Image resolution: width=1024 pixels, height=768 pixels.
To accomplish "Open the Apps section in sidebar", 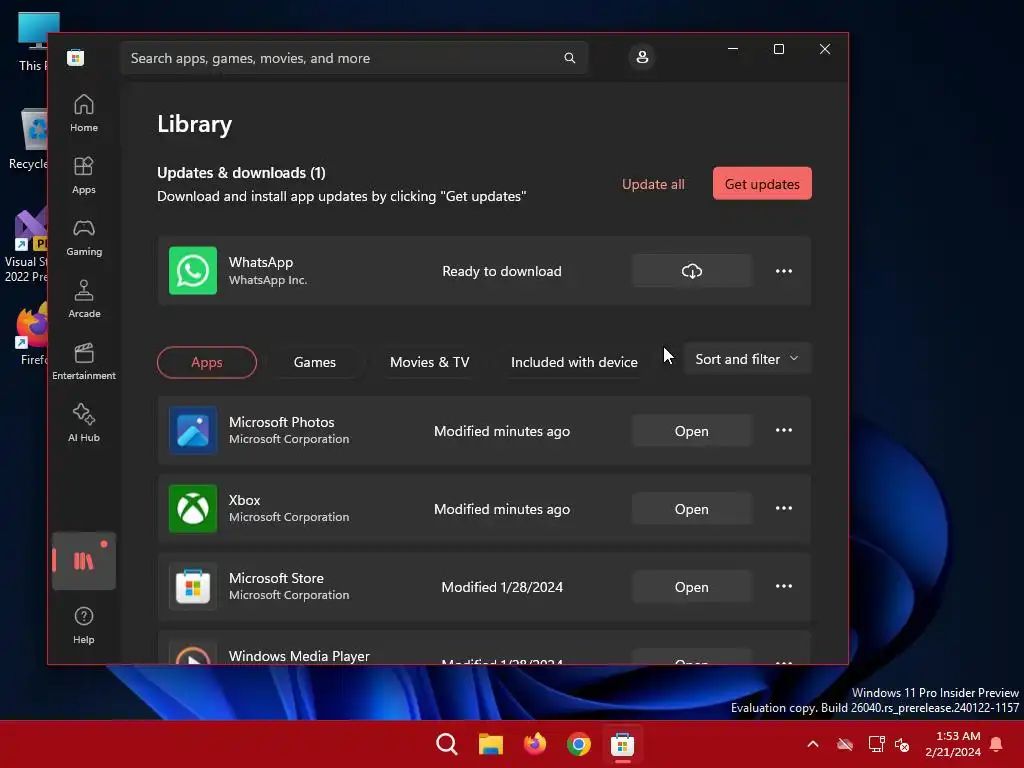I will click(84, 176).
